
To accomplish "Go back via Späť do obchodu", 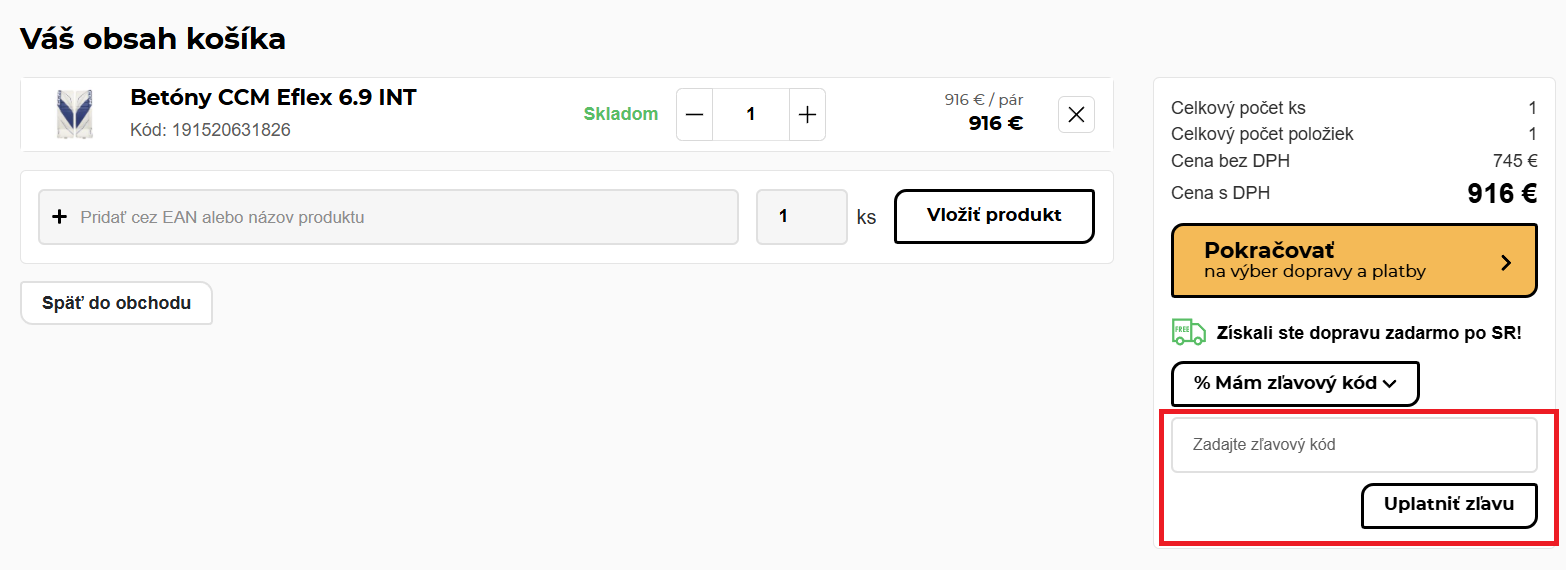I will tap(116, 303).
